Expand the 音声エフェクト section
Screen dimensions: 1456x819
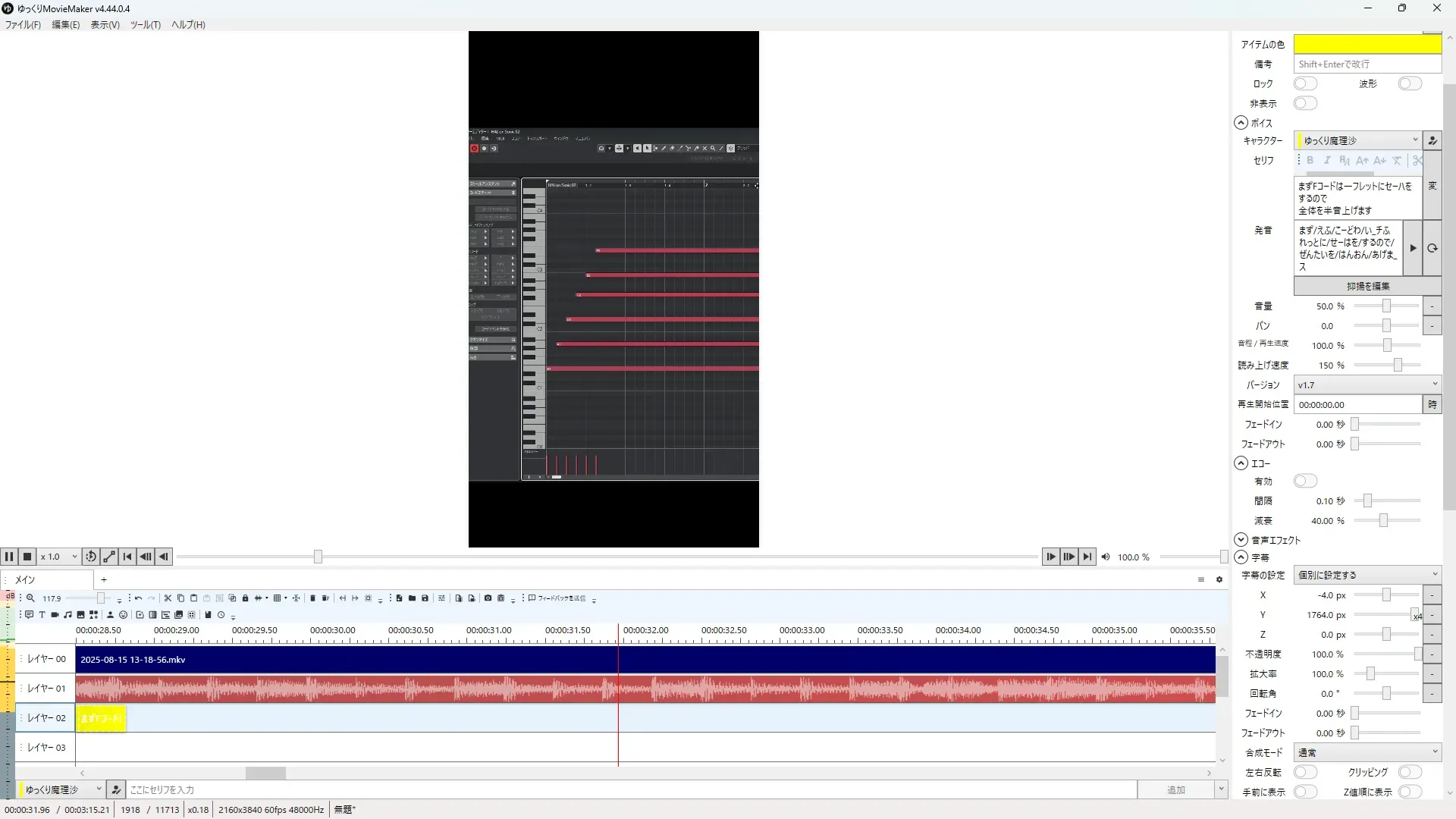pos(1241,540)
